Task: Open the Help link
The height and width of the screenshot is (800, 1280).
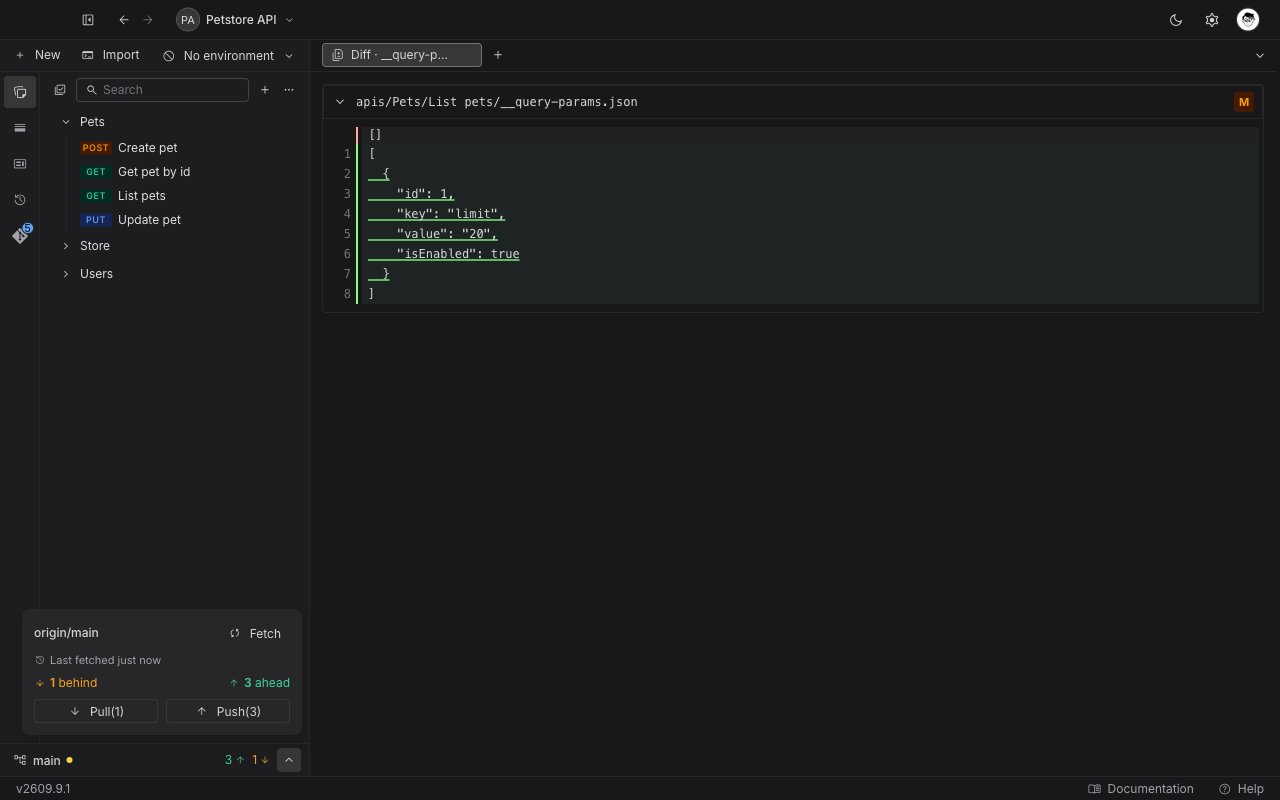Action: pyautogui.click(x=1241, y=789)
